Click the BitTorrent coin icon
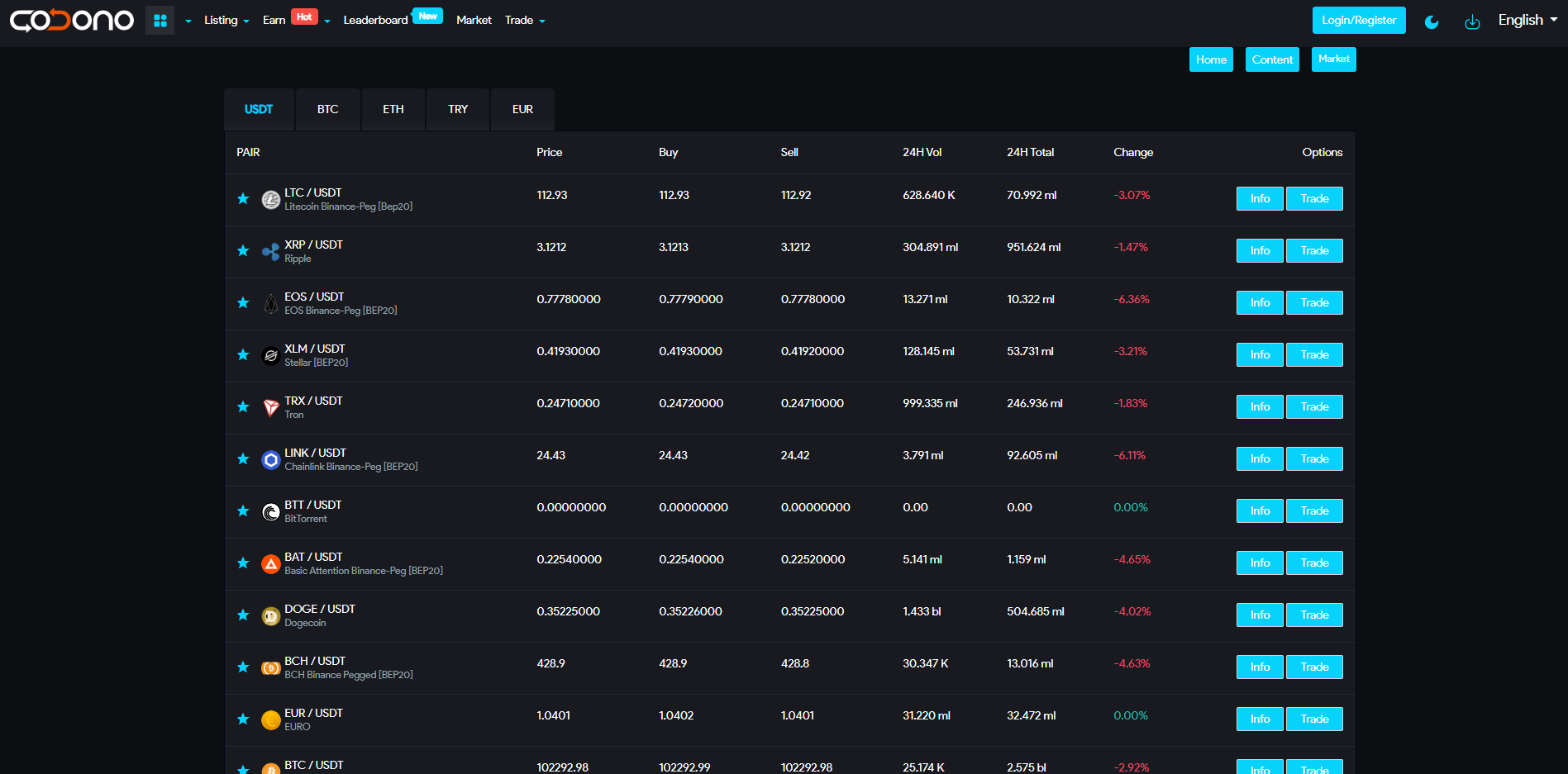This screenshot has height=774, width=1568. (x=271, y=512)
